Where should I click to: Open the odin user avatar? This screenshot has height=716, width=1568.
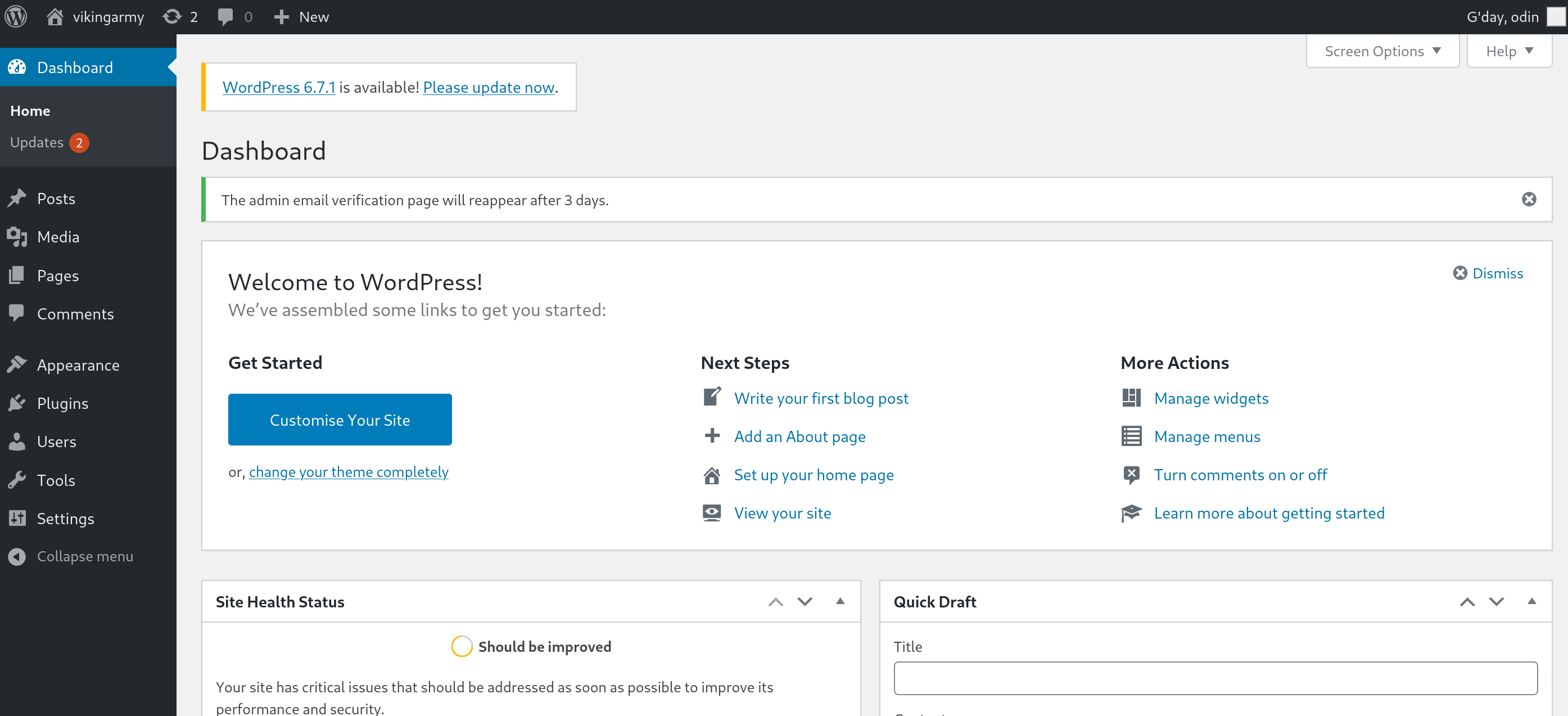[1555, 16]
